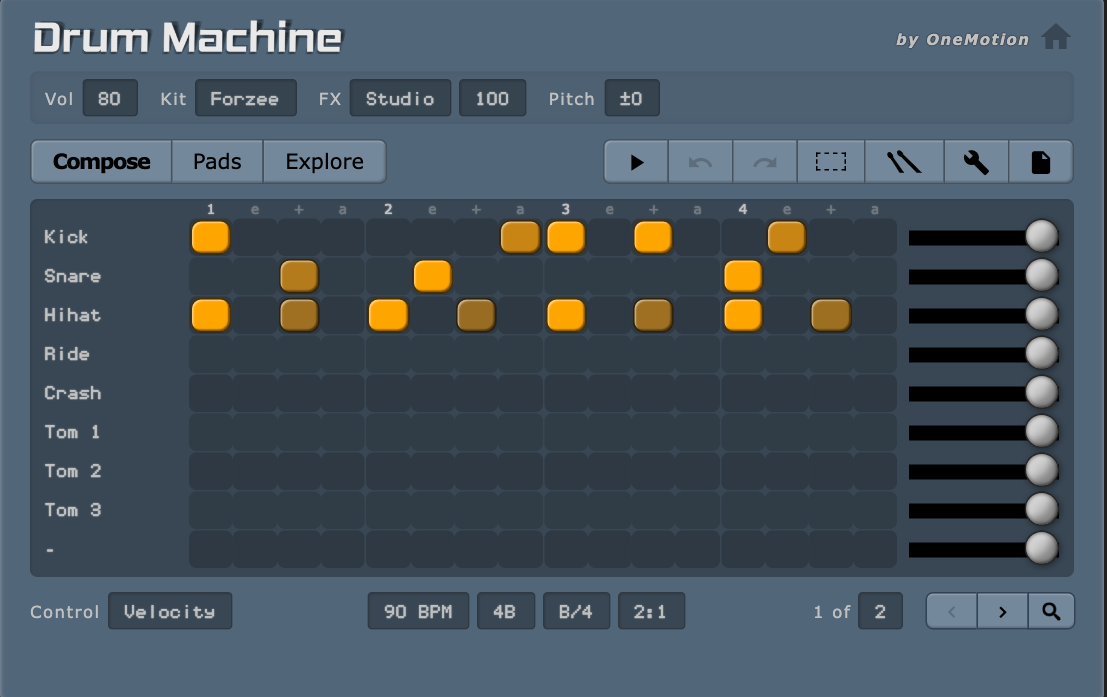Click the magnifier icon near the pattern pager
Image resolution: width=1107 pixels, height=697 pixels.
[x=1051, y=610]
